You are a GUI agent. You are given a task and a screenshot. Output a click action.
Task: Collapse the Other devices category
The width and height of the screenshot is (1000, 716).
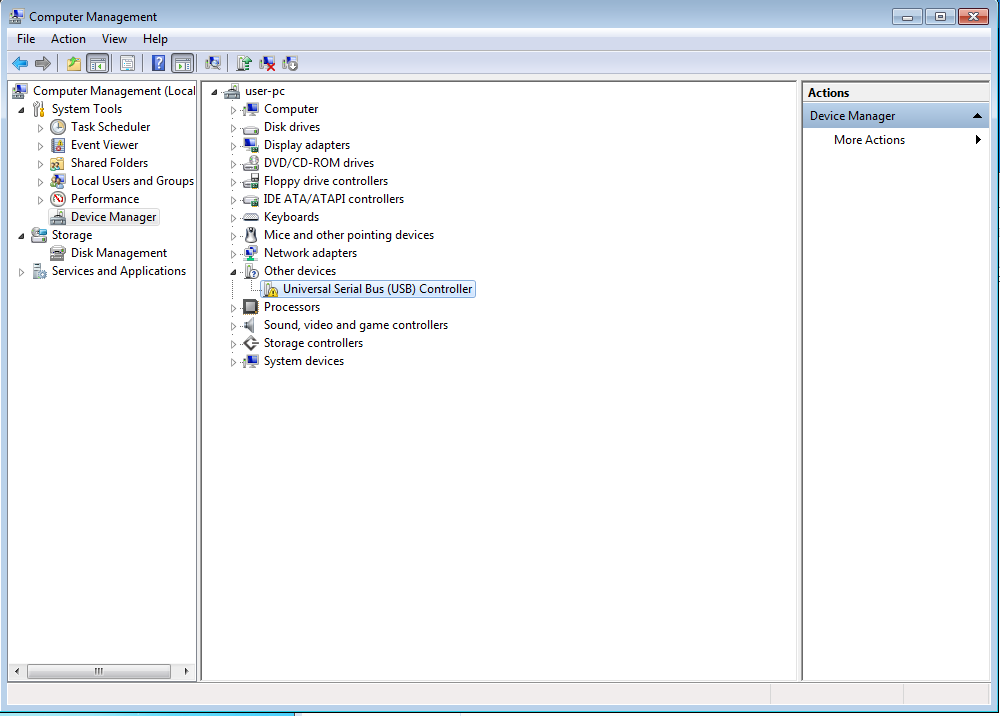(x=234, y=272)
